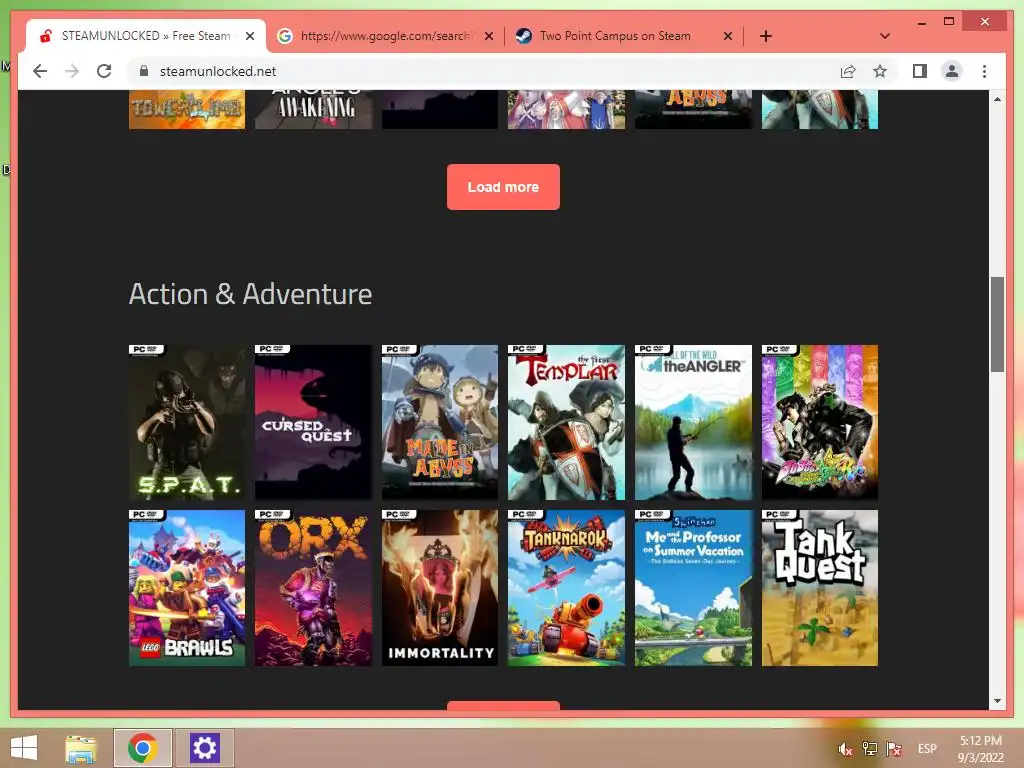This screenshot has width=1024, height=768.
Task: Open the S.P.A.T. game cover
Action: [187, 423]
